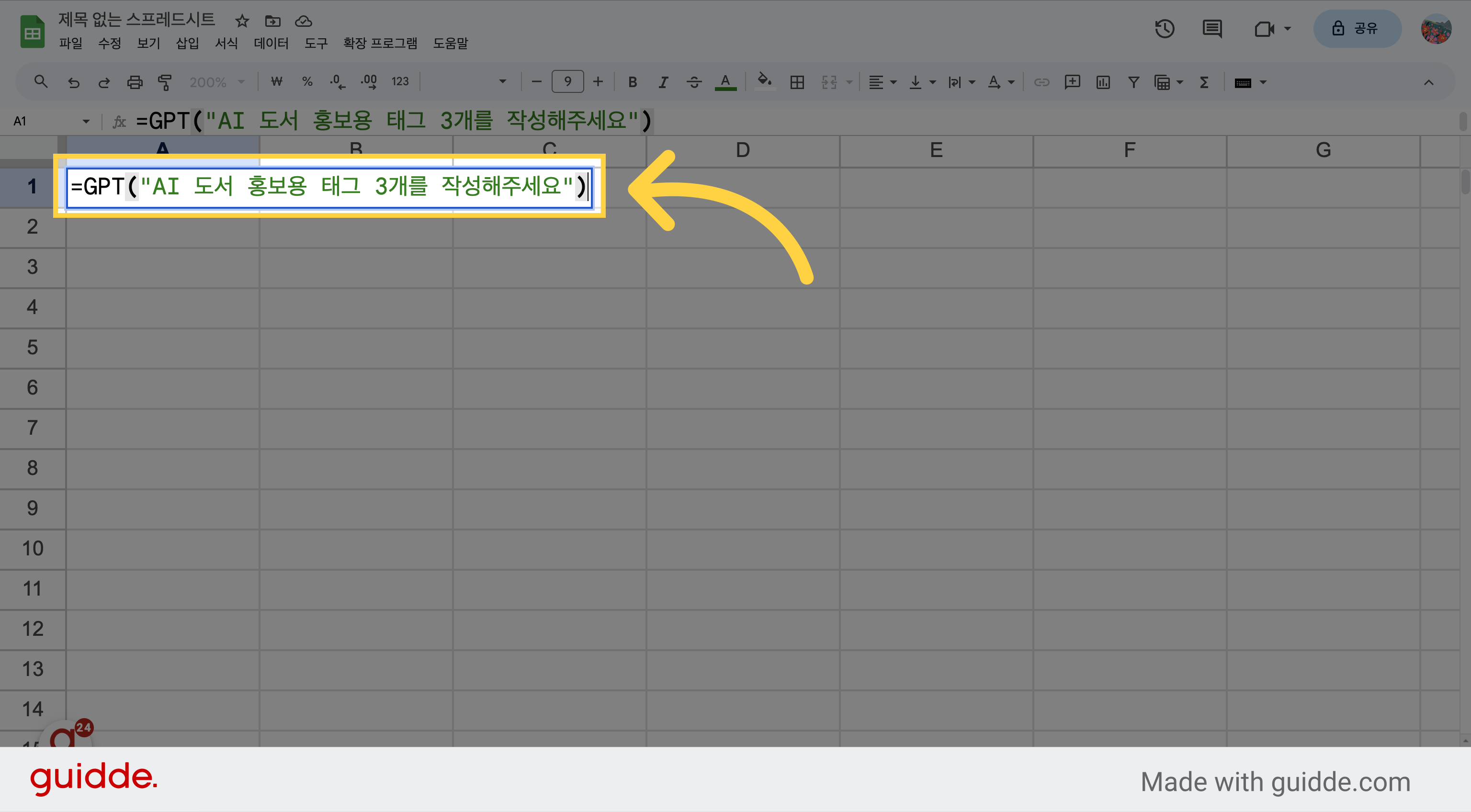Image resolution: width=1471 pixels, height=812 pixels.
Task: Open the 삽입 menu
Action: click(x=187, y=44)
